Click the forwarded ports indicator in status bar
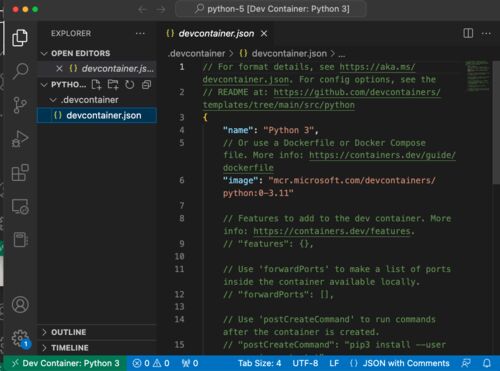This screenshot has width=500, height=371. (190, 363)
